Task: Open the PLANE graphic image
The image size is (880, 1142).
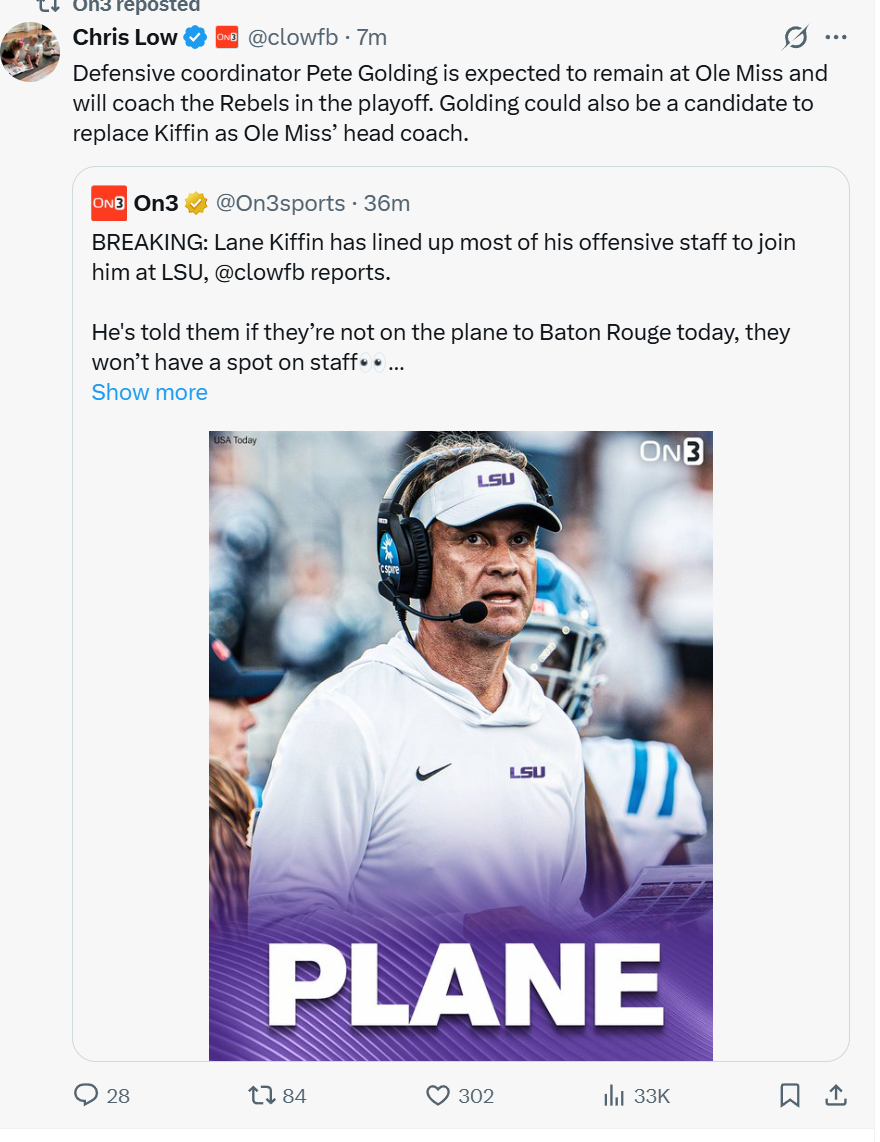Action: pos(460,745)
